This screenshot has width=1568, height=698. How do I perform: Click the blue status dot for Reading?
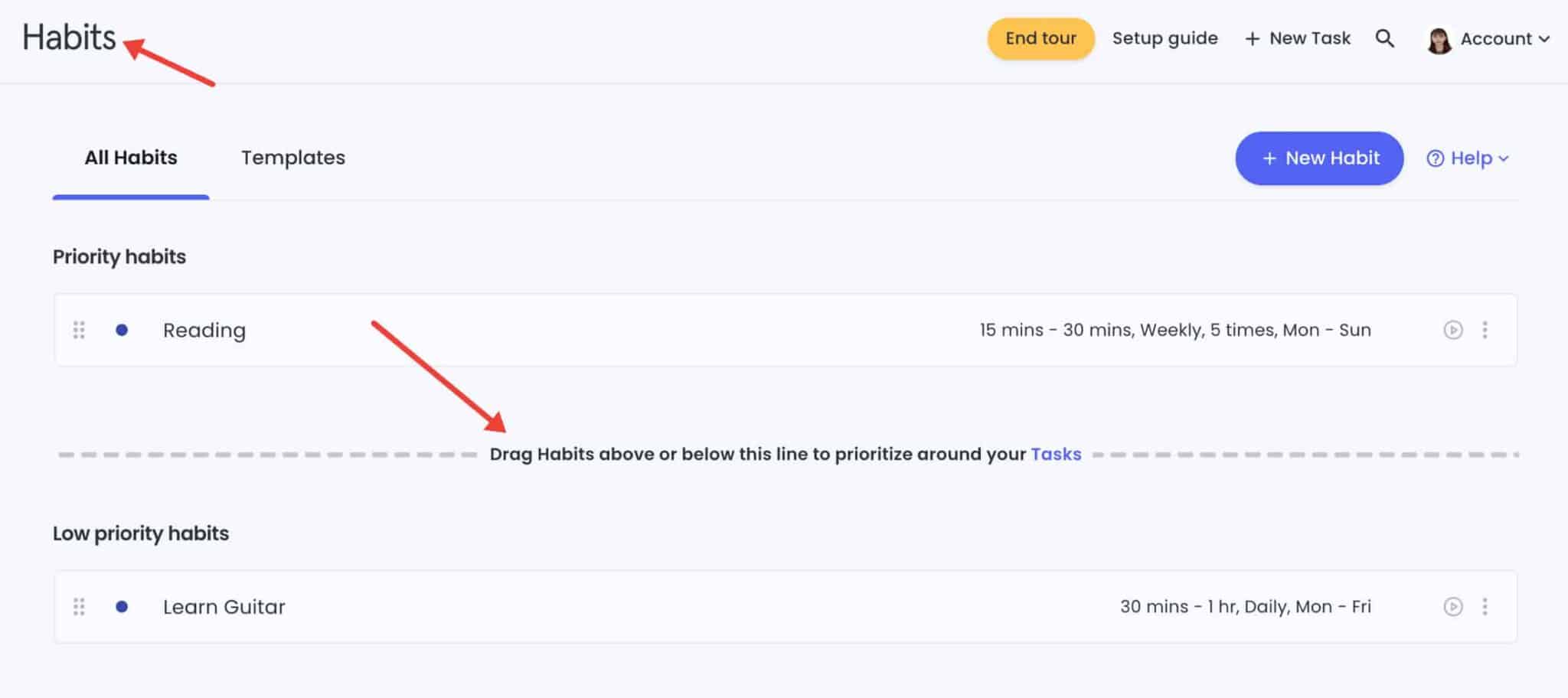tap(122, 330)
